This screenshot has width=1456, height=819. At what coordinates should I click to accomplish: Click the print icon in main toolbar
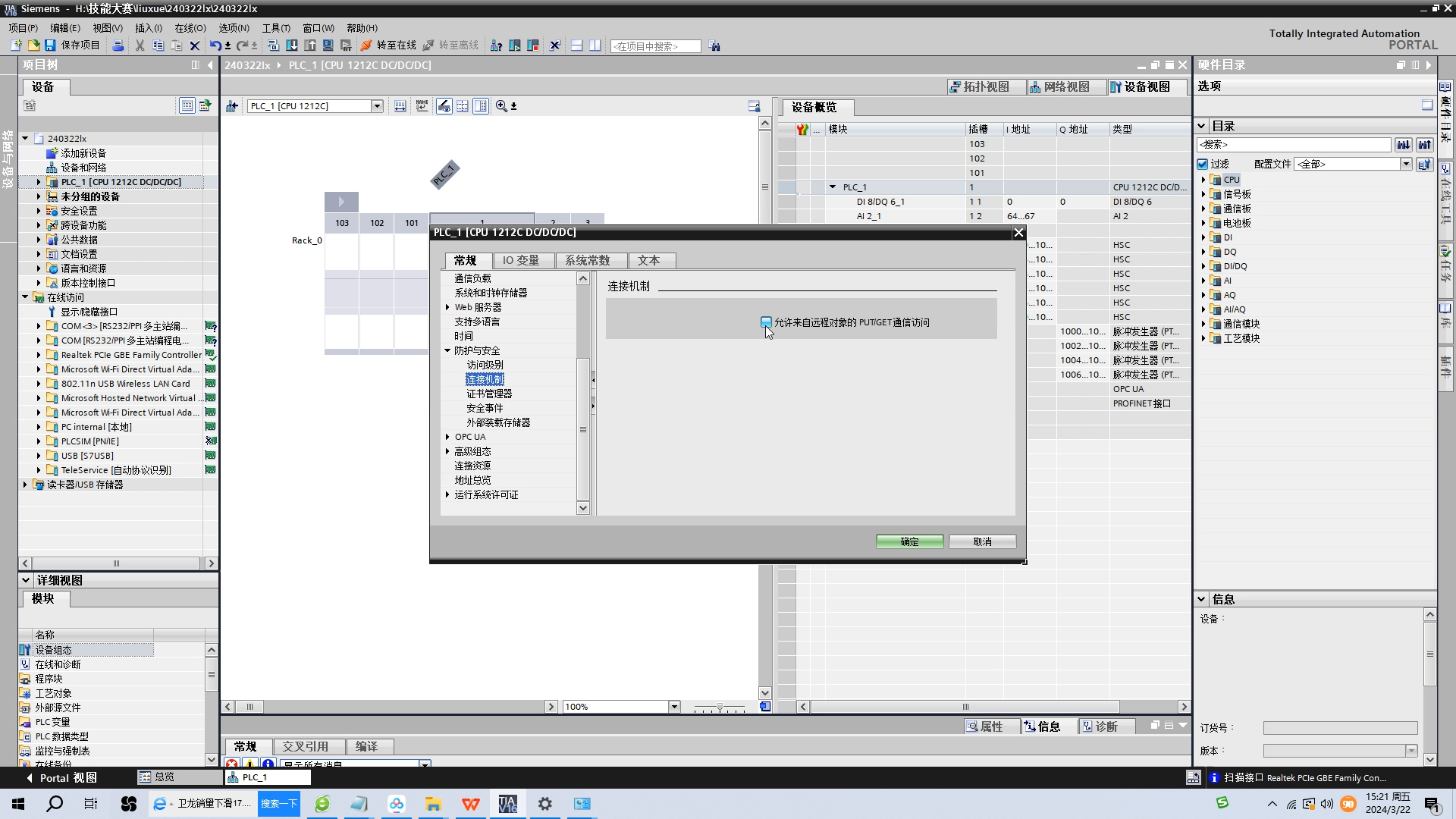click(x=118, y=45)
